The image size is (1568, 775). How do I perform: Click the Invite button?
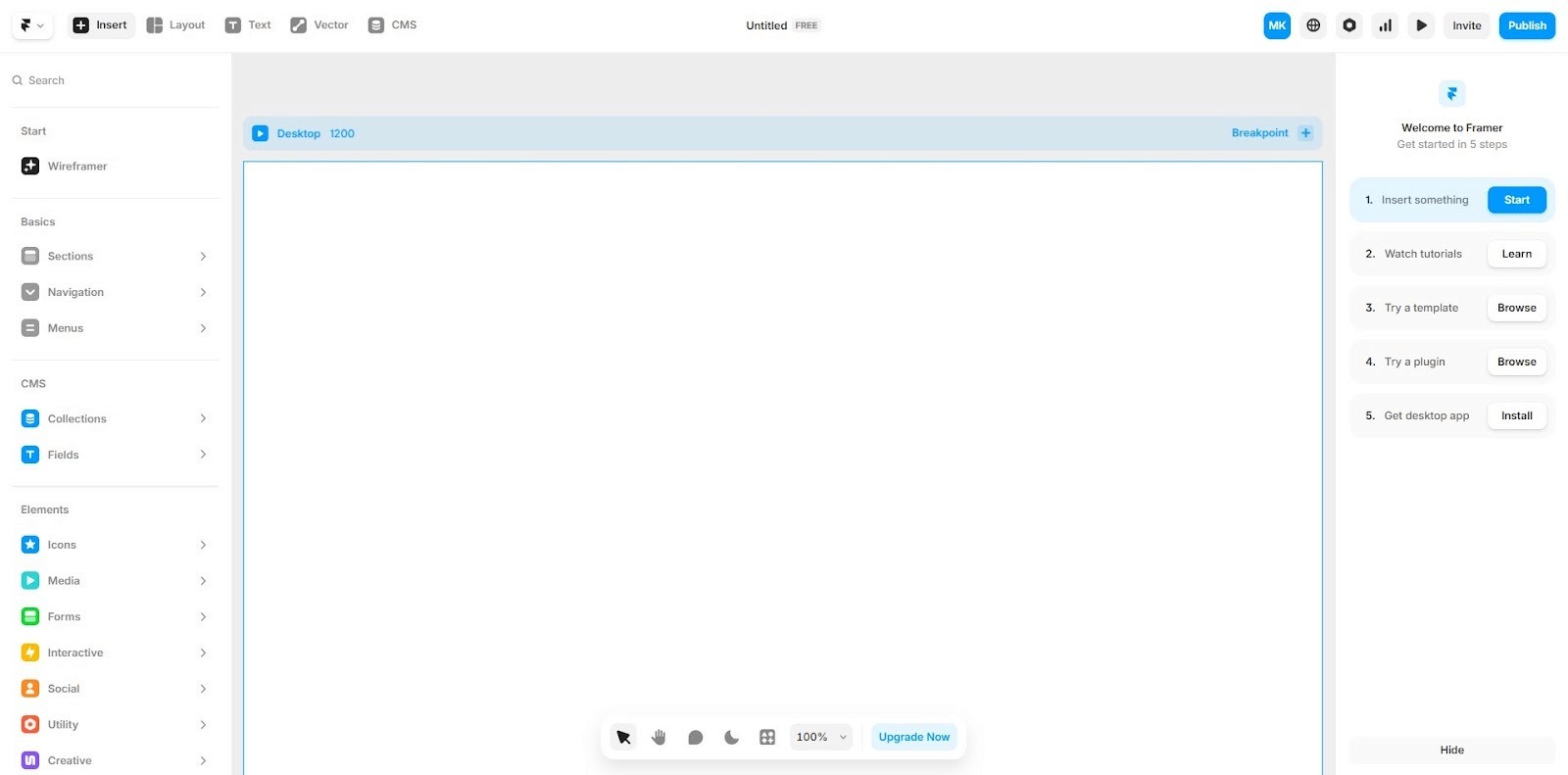pos(1467,25)
